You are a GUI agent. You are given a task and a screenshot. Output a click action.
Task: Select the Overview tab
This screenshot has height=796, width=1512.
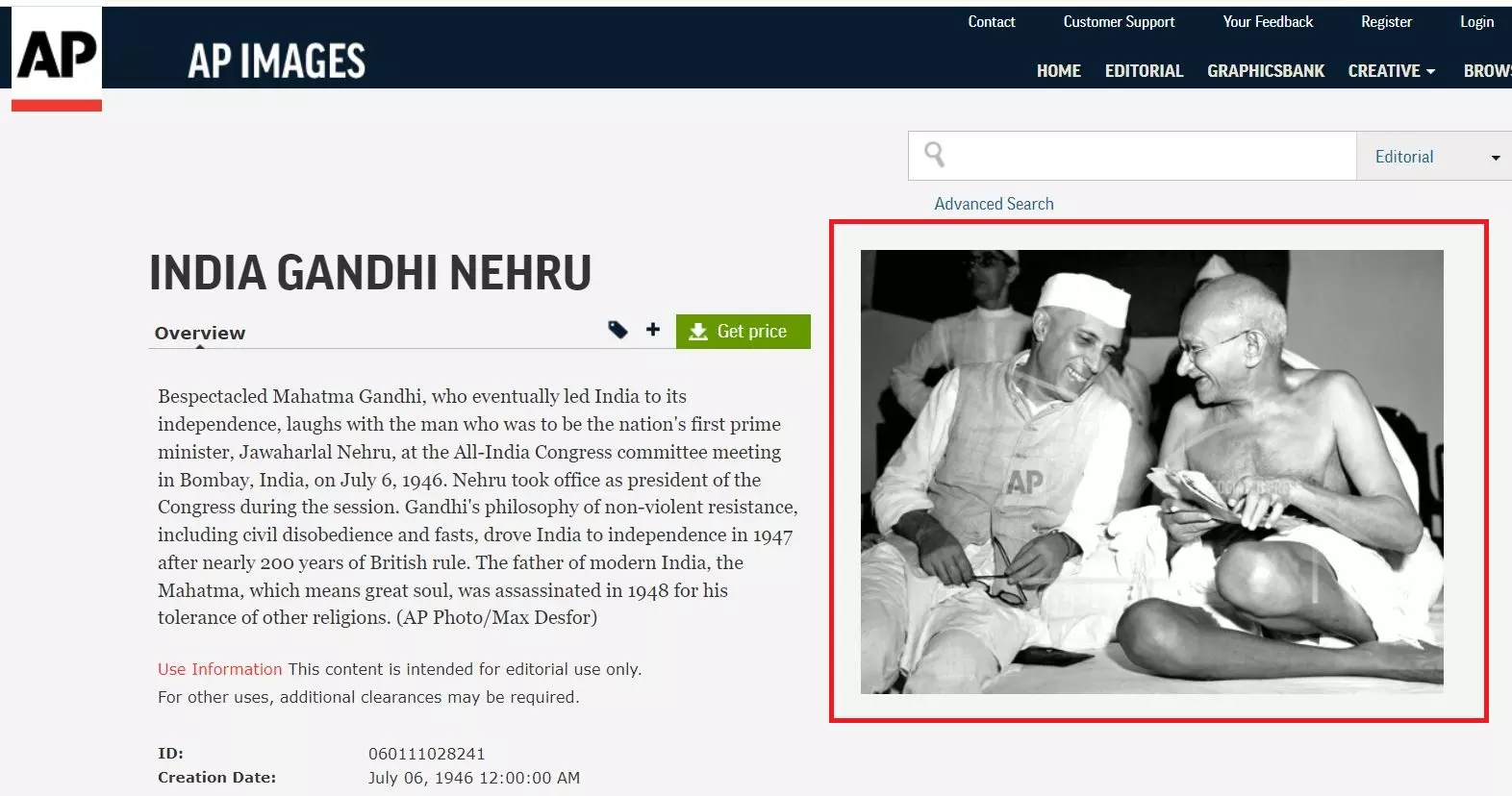(200, 333)
